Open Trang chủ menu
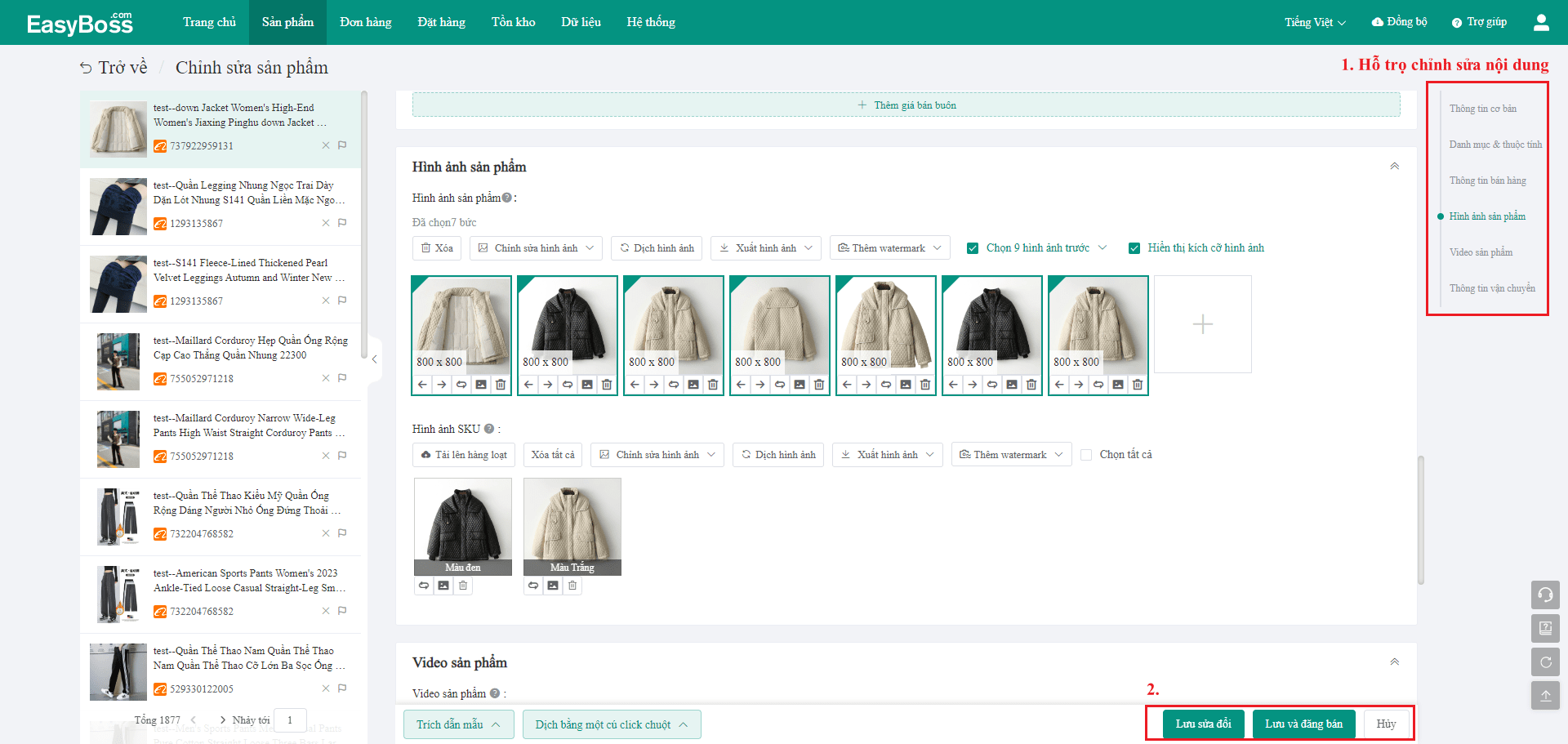 click(209, 22)
